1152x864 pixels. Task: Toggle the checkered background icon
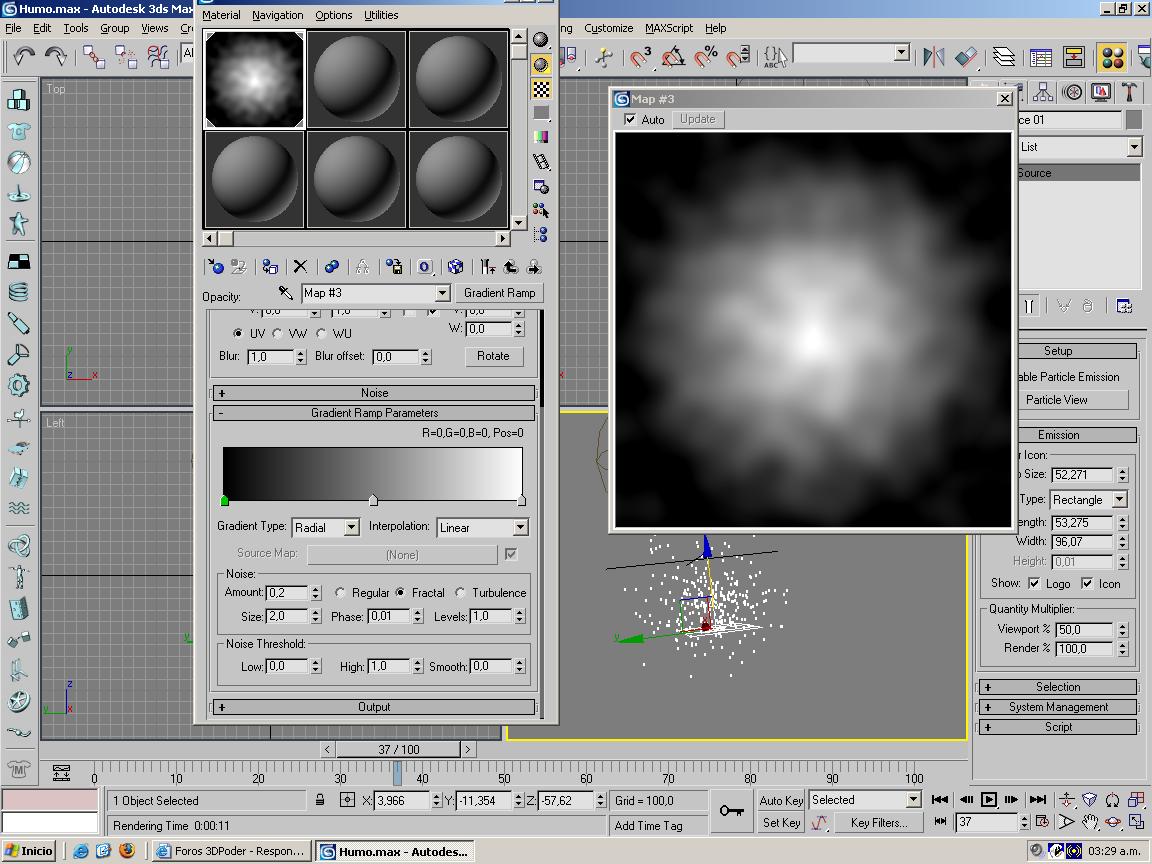pyautogui.click(x=541, y=89)
